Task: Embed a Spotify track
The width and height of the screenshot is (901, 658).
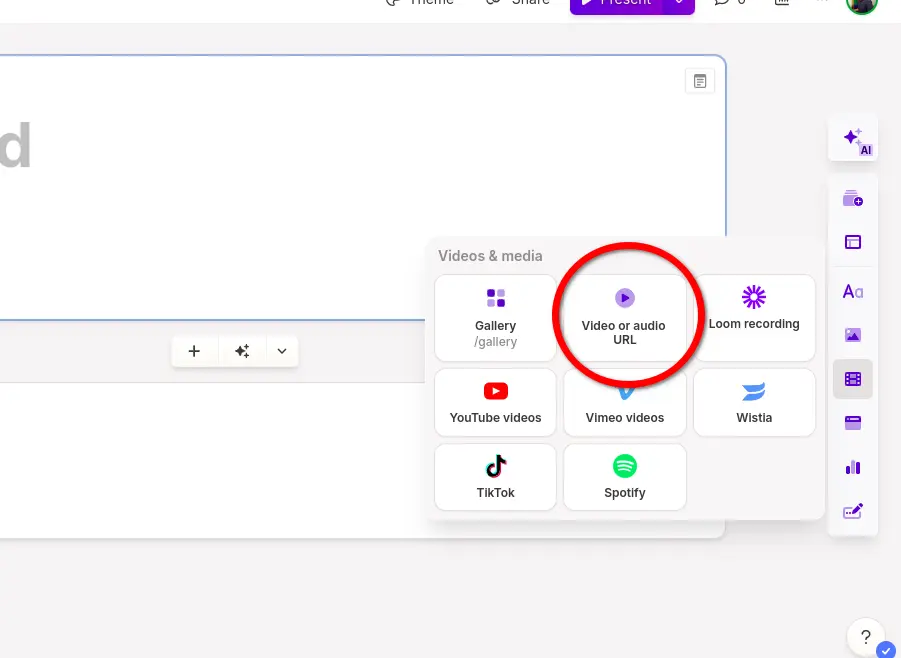Action: pyautogui.click(x=625, y=477)
